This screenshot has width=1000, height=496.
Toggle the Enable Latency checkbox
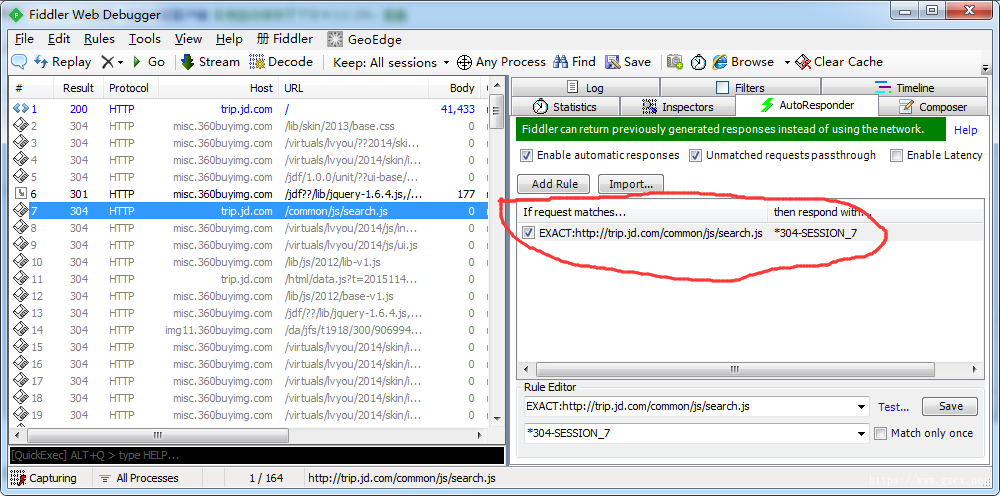(896, 155)
